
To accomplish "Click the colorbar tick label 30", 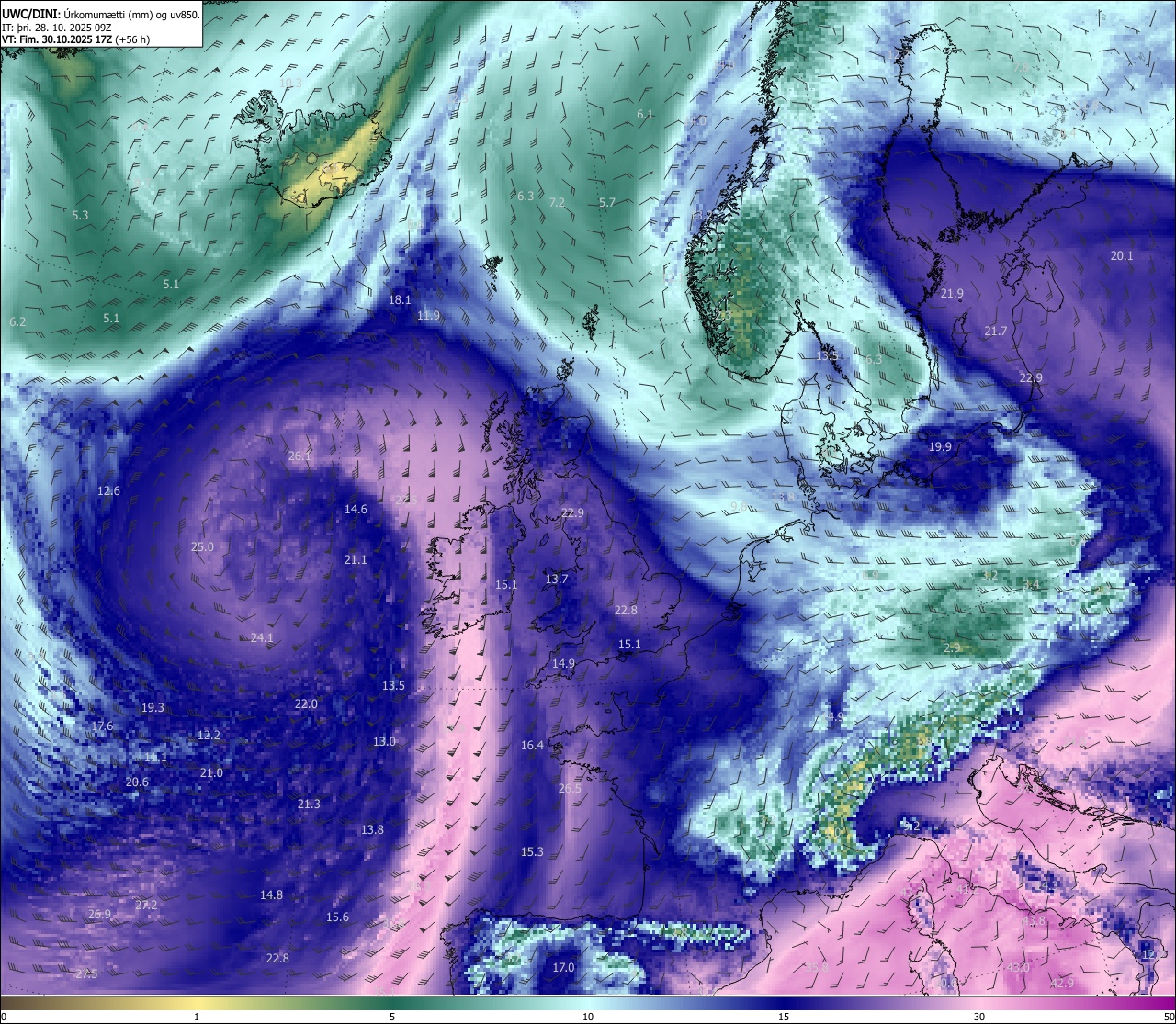I will (979, 1017).
